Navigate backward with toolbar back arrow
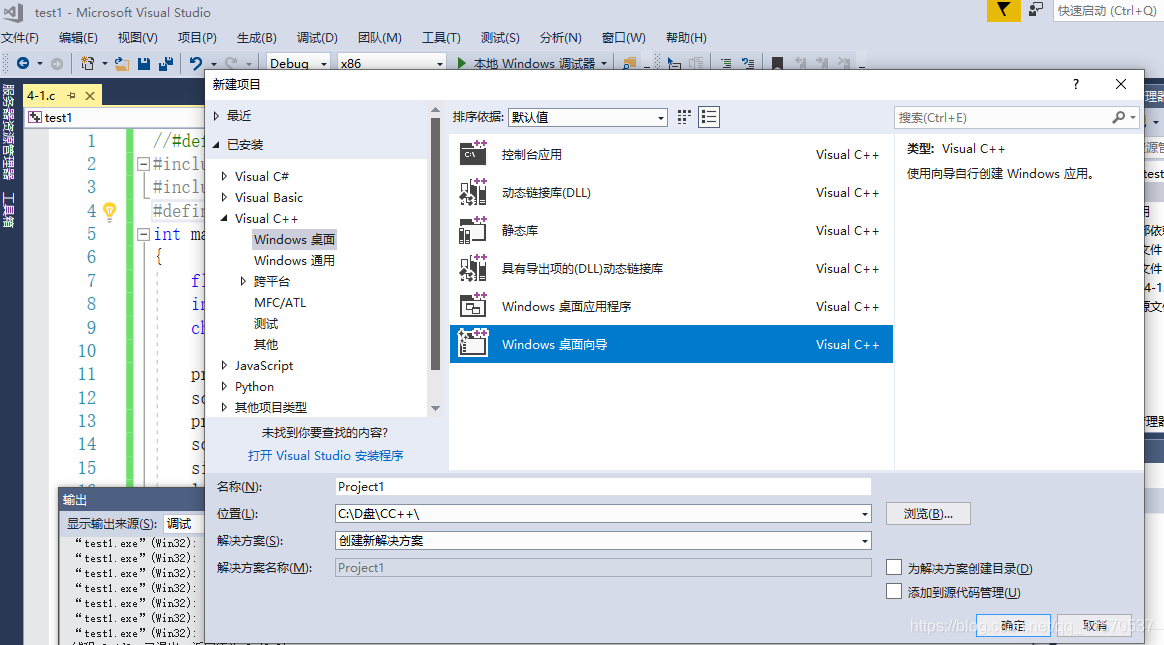 click(22, 64)
